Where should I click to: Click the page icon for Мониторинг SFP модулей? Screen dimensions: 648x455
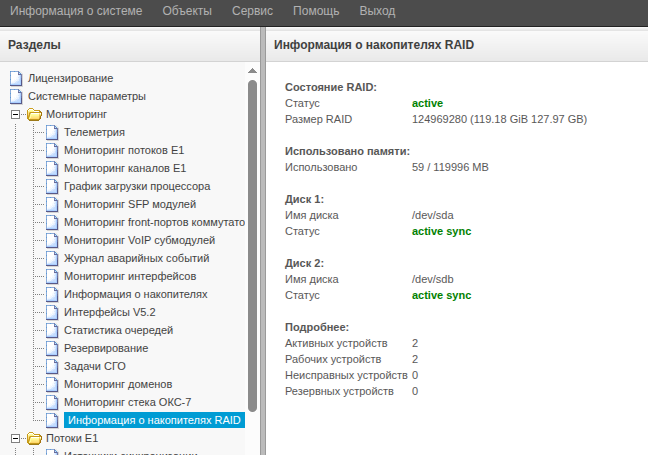(52, 204)
